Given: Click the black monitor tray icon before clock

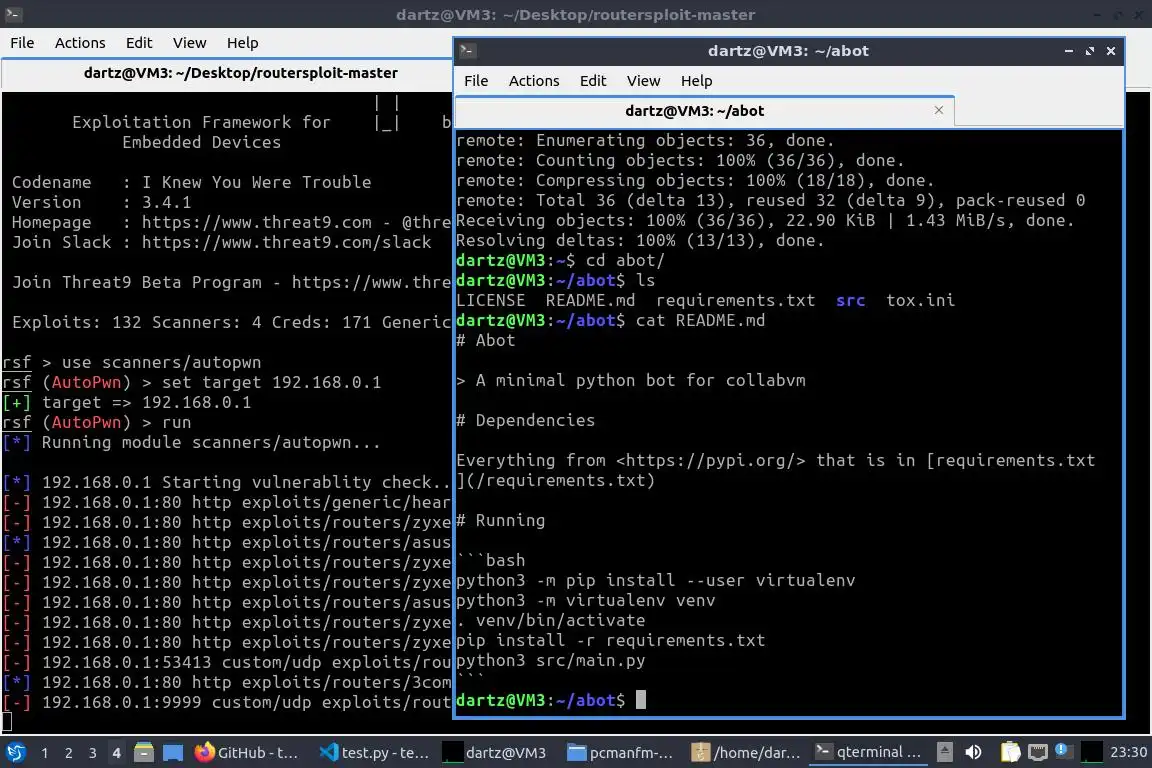Looking at the screenshot, I should (x=1092, y=753).
